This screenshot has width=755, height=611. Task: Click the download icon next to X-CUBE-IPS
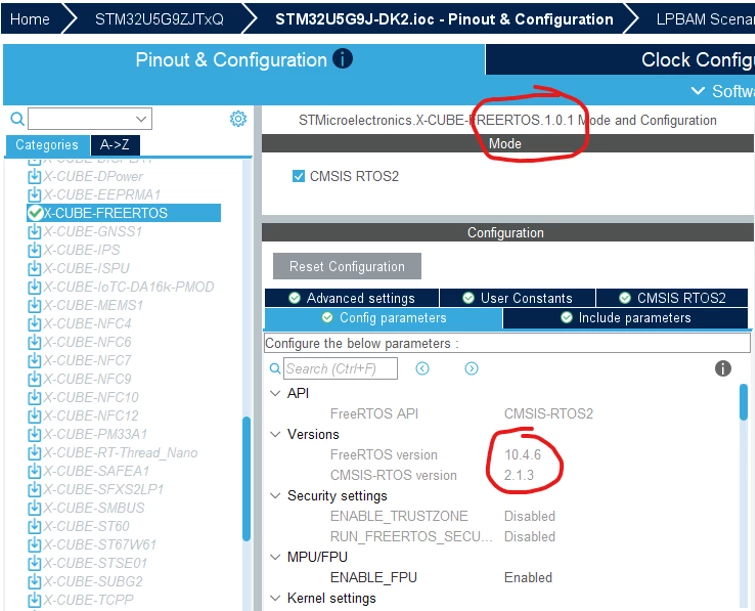[34, 250]
